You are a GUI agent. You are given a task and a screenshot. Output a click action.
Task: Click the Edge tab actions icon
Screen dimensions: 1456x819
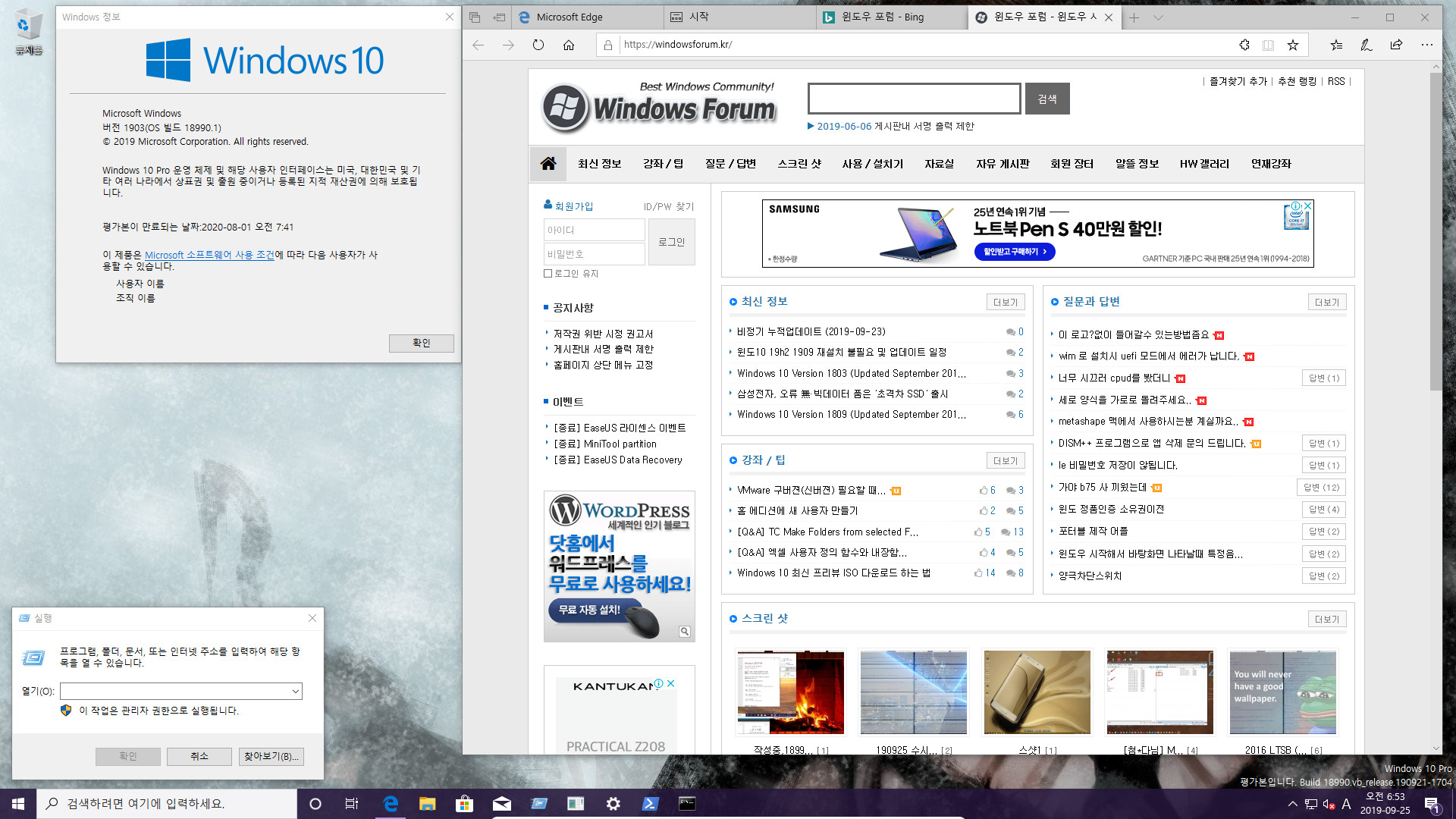(x=475, y=17)
